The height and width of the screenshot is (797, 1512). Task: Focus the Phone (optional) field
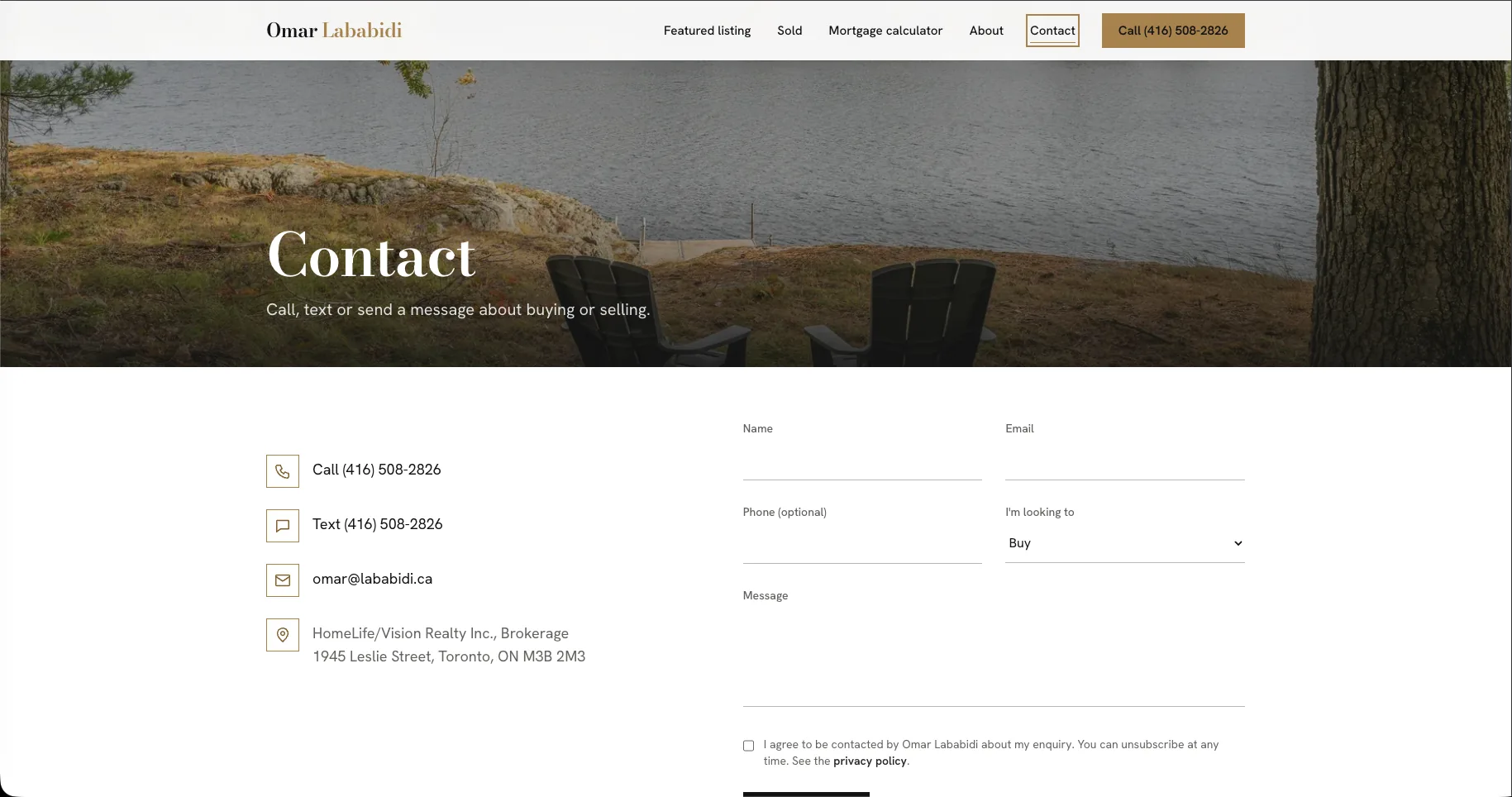pyautogui.click(x=862, y=544)
